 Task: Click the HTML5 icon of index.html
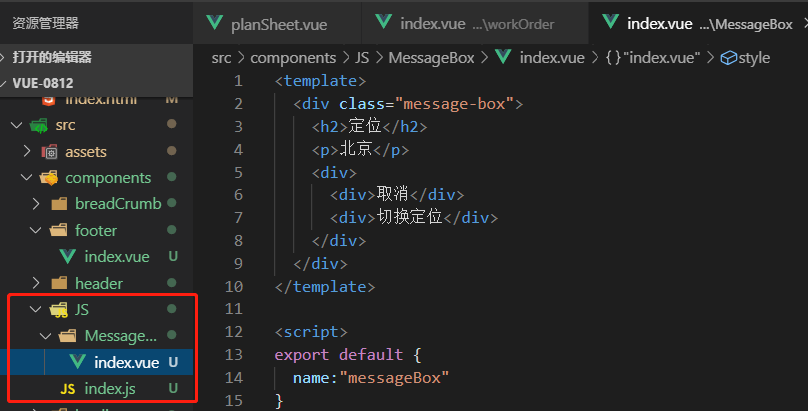(x=48, y=99)
